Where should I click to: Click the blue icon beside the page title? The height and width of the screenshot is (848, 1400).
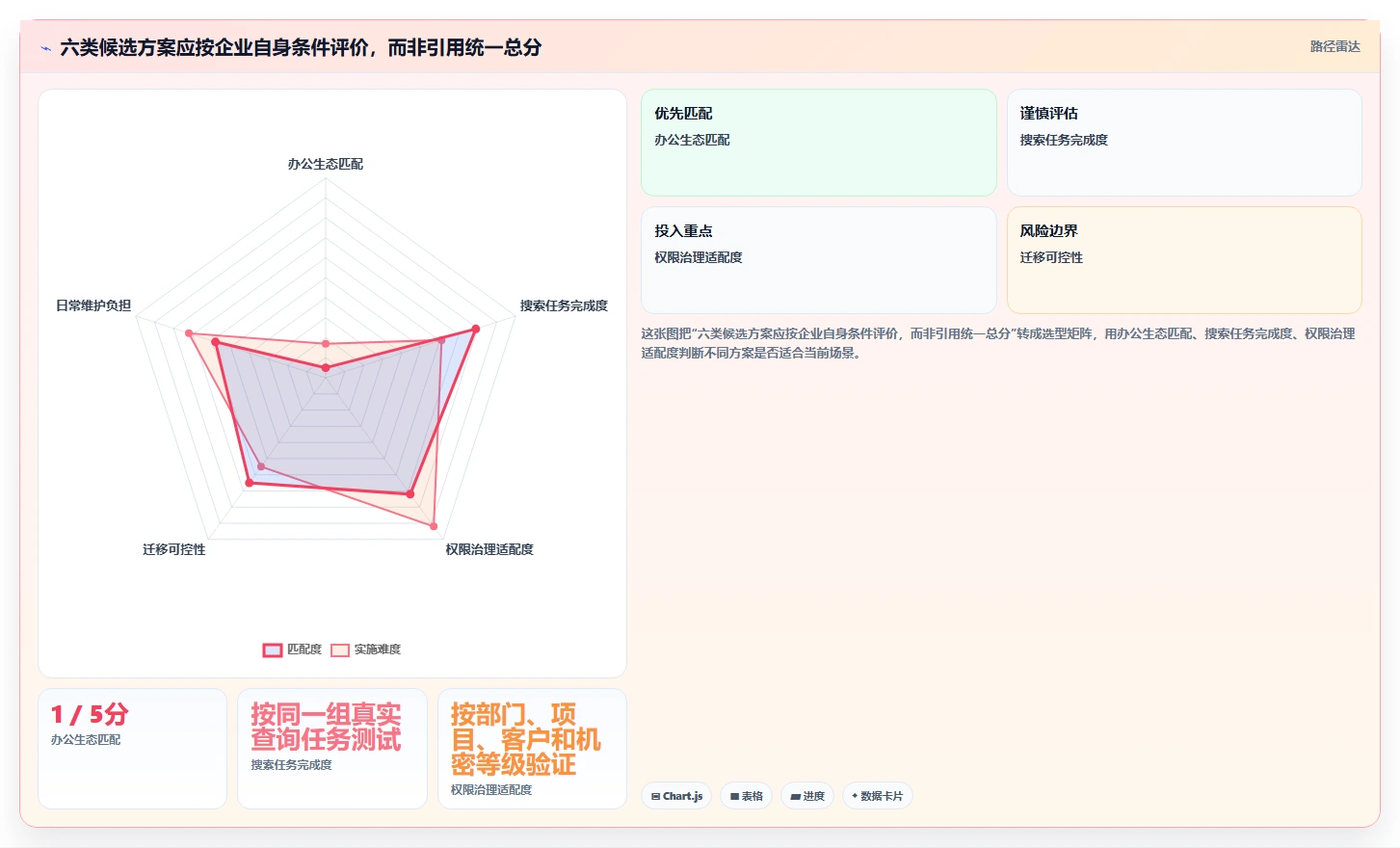(x=45, y=48)
